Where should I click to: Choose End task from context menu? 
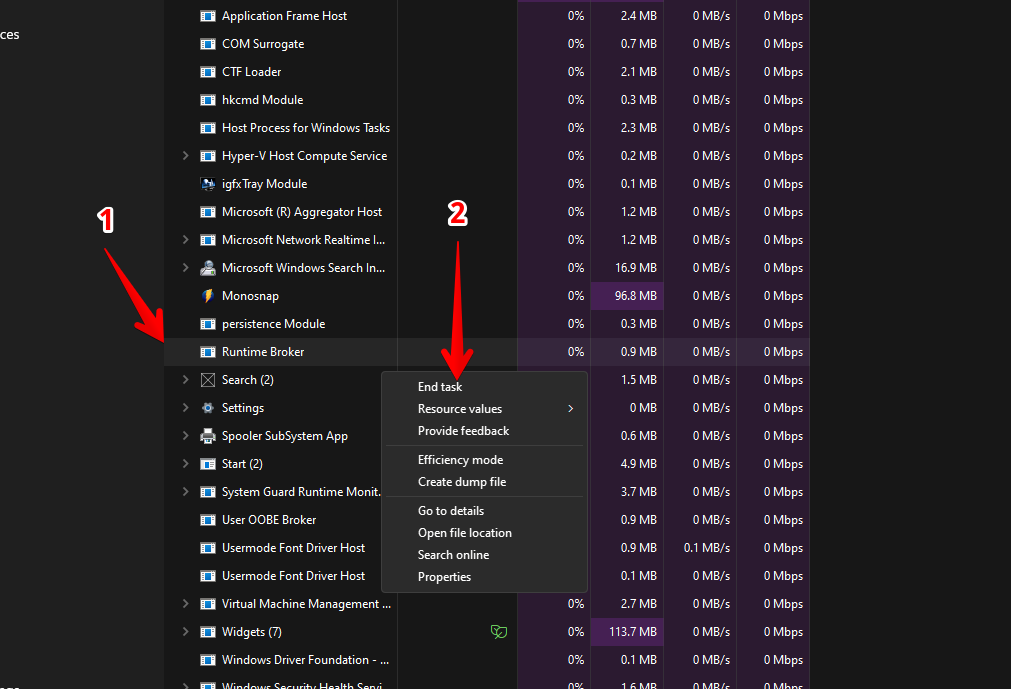point(440,387)
